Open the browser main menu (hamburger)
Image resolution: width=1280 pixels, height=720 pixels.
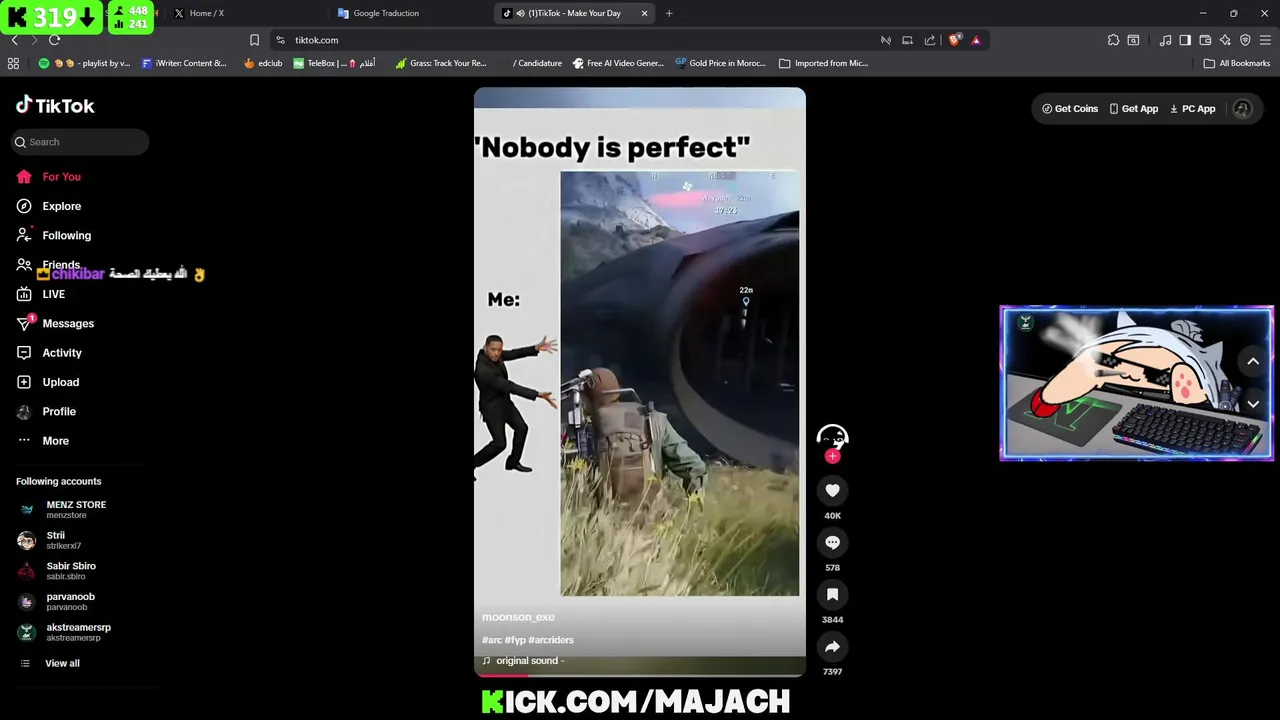pyautogui.click(x=1266, y=40)
